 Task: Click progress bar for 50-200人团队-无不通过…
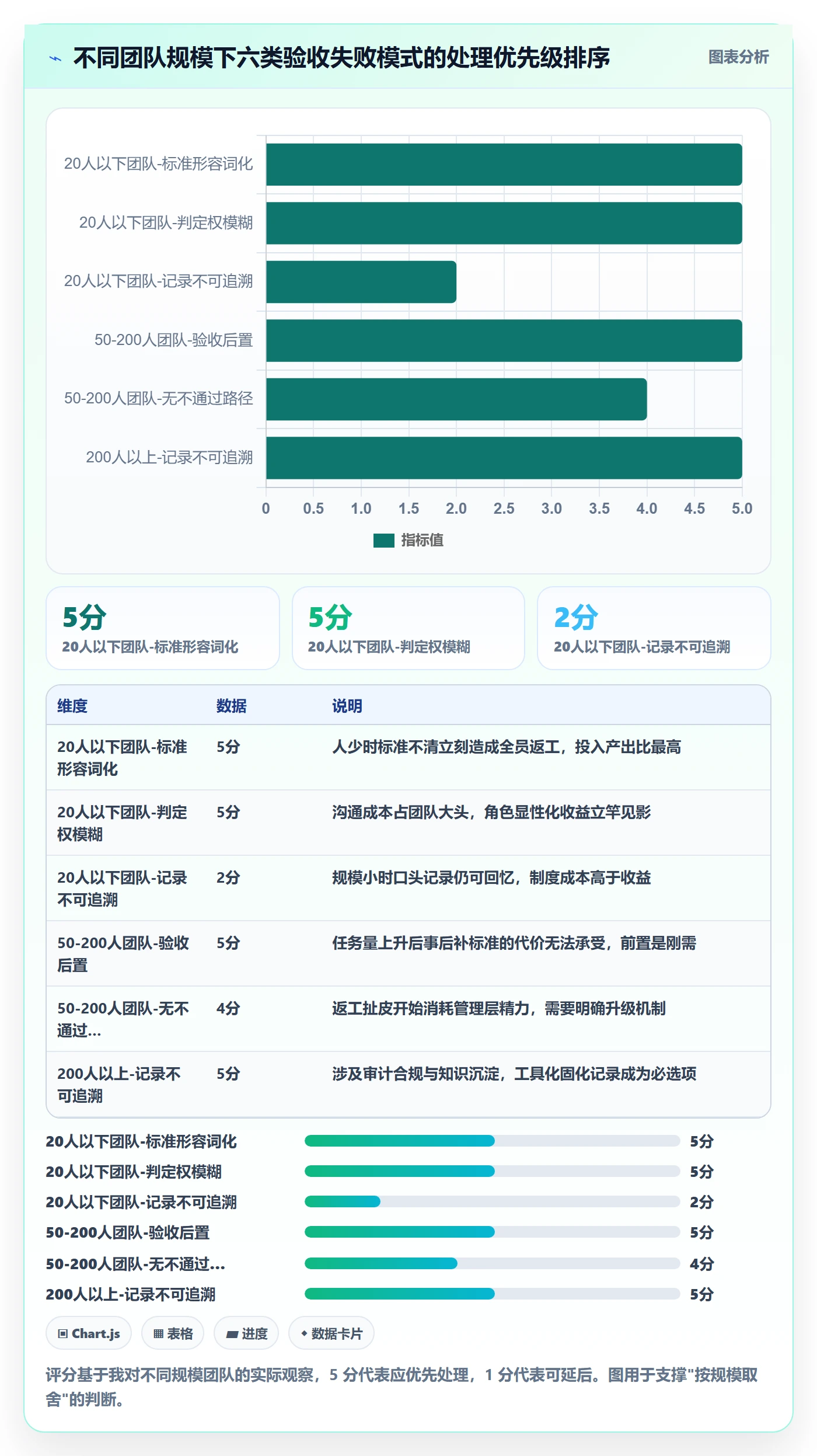point(493,1263)
